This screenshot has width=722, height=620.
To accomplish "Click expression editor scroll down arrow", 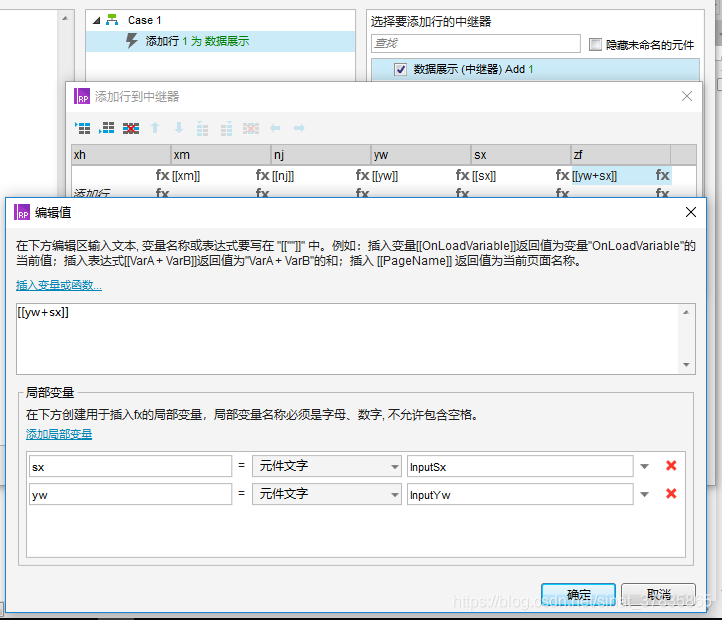I will point(686,365).
